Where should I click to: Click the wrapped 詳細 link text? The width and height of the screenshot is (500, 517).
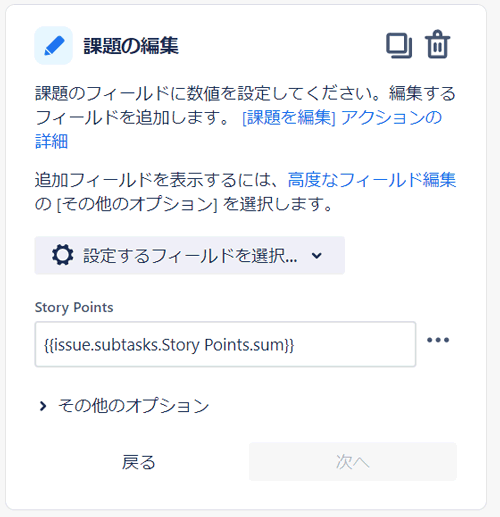point(52,141)
